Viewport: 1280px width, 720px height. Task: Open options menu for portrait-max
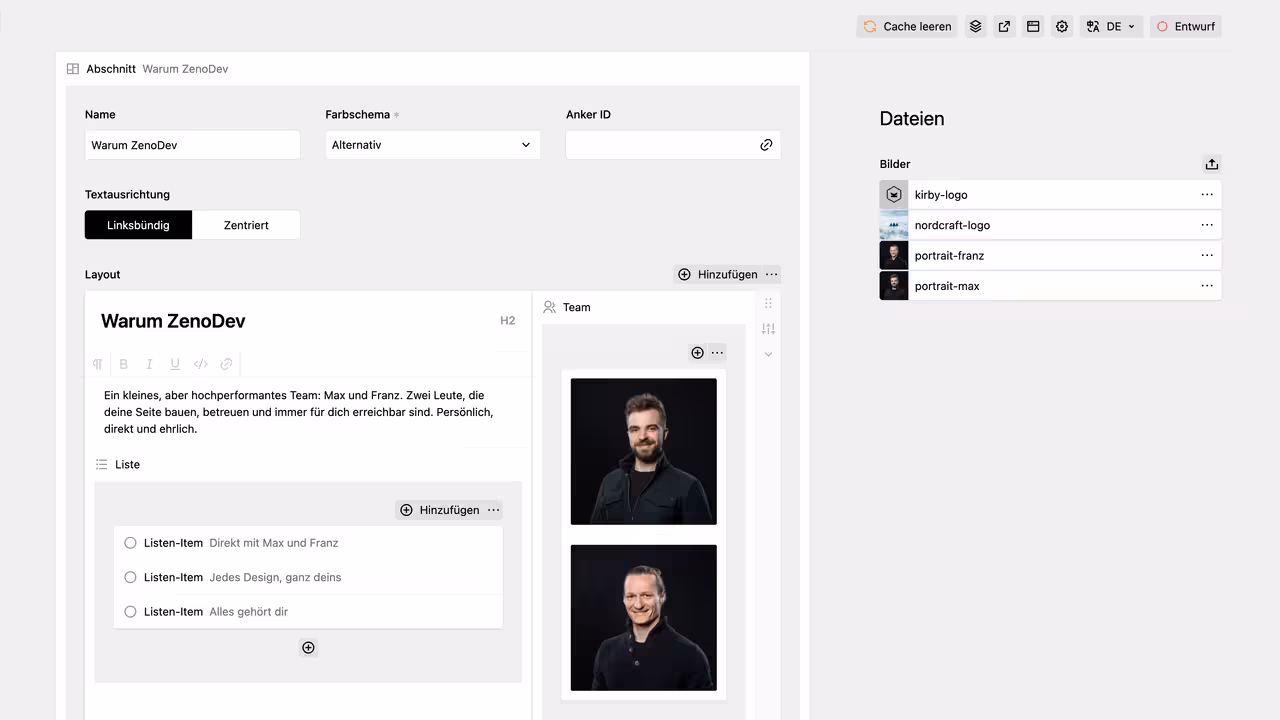click(1207, 286)
